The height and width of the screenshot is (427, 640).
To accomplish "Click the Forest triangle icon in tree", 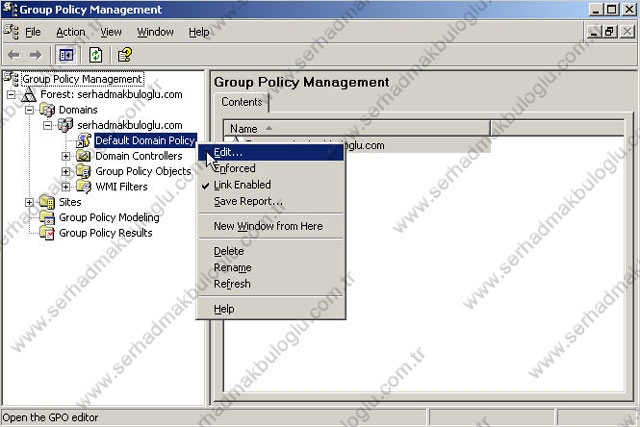I will 29,94.
